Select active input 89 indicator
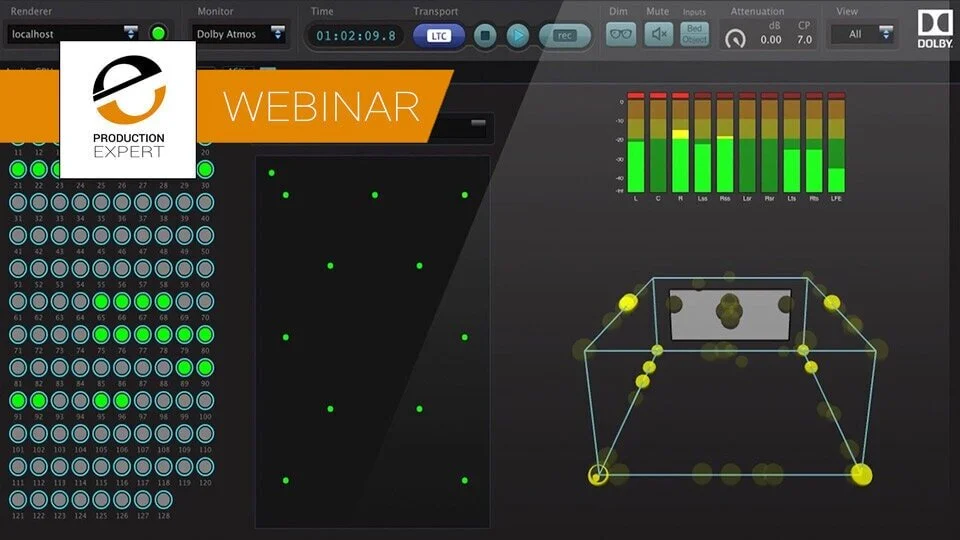The height and width of the screenshot is (540, 960). coord(184,367)
